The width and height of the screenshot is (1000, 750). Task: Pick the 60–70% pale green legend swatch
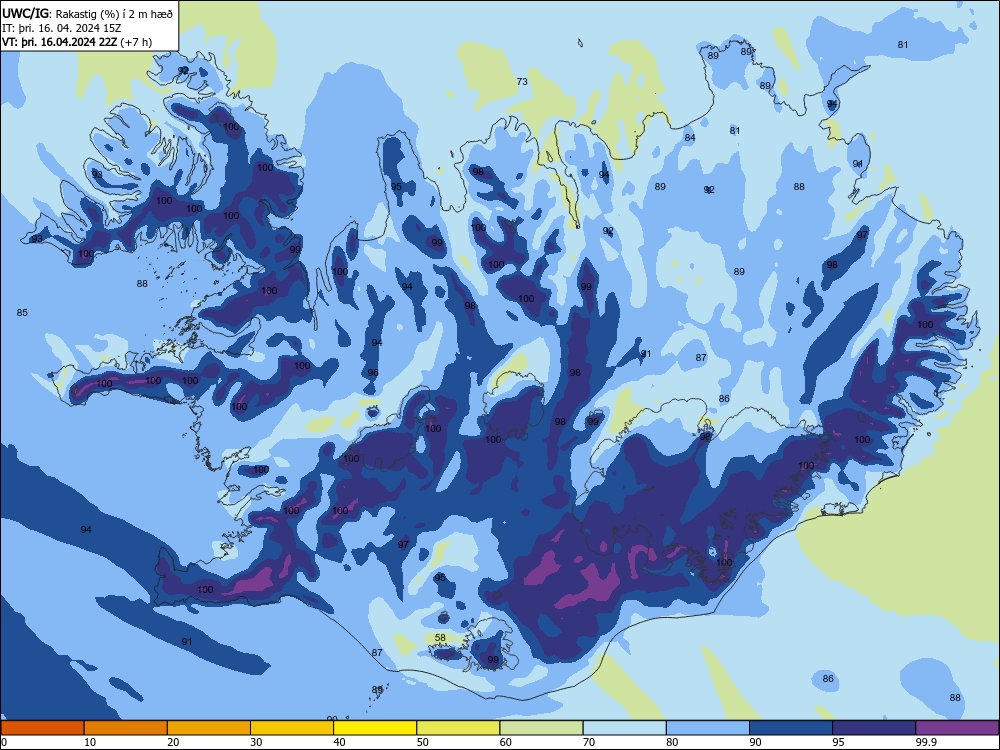tap(541, 728)
